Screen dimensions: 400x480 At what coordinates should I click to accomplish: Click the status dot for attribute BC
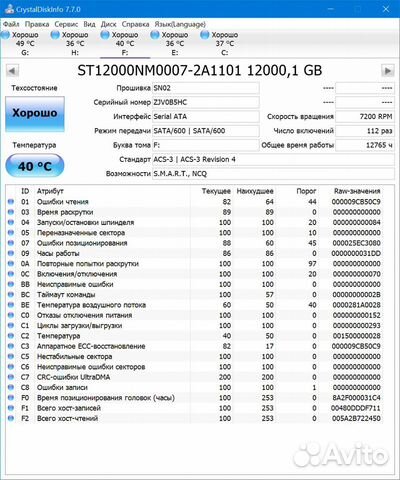point(11,295)
